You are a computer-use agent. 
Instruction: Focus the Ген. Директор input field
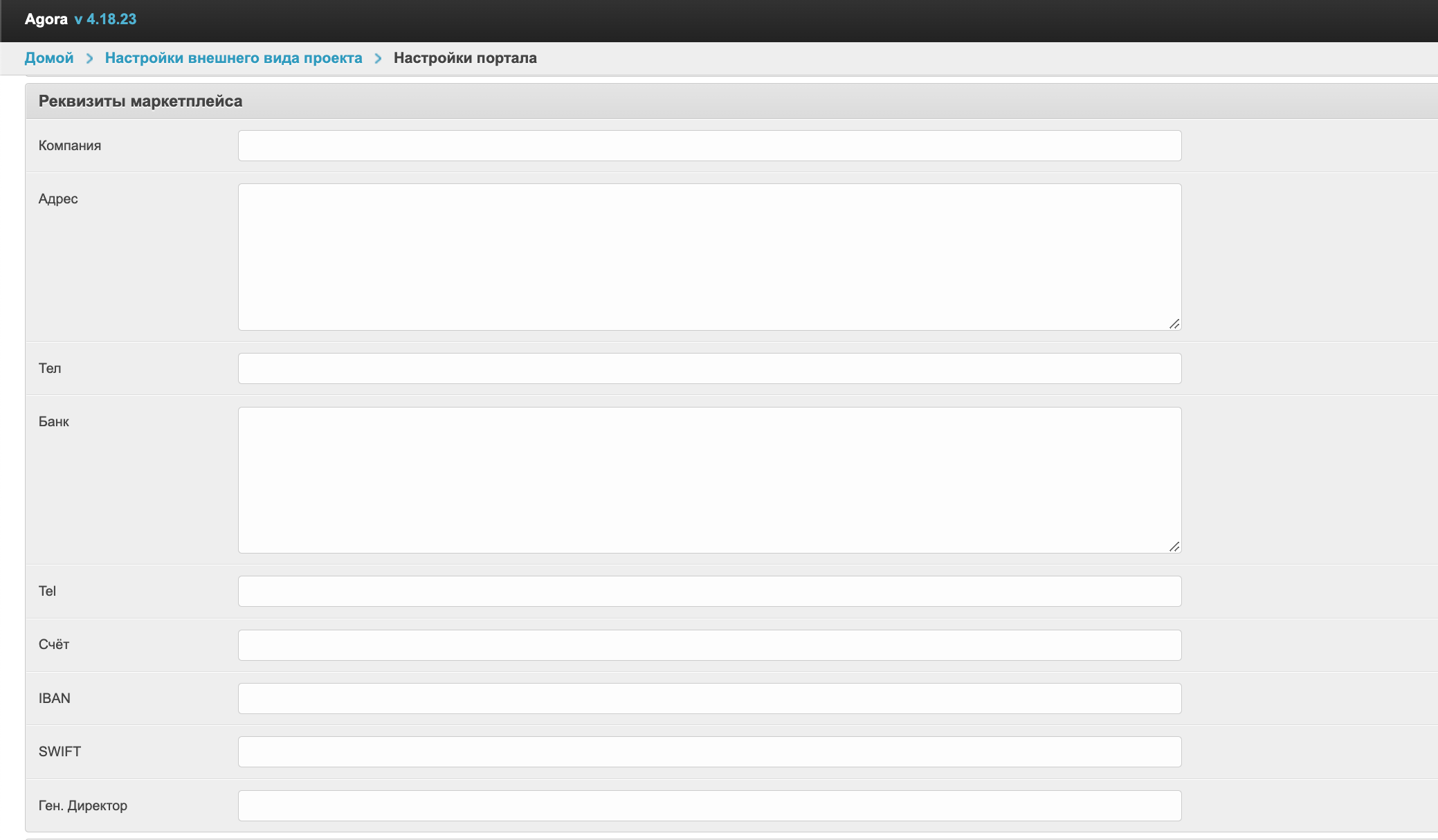point(709,806)
